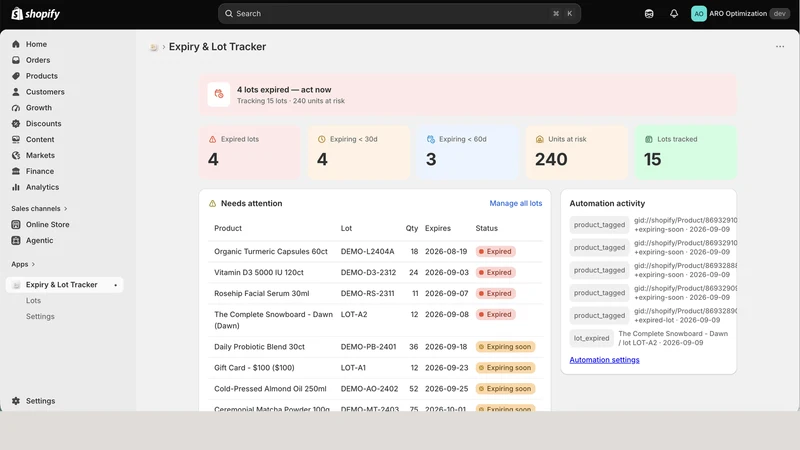Image resolution: width=800 pixels, height=450 pixels.
Task: Click the Analytics bar chart icon
Action: (x=16, y=187)
